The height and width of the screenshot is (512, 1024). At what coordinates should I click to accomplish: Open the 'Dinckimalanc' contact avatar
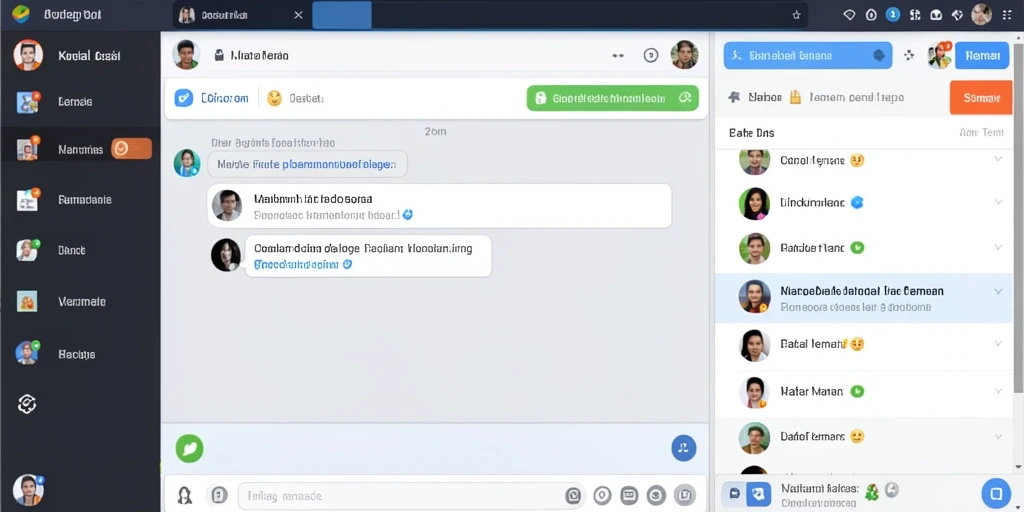click(x=754, y=204)
